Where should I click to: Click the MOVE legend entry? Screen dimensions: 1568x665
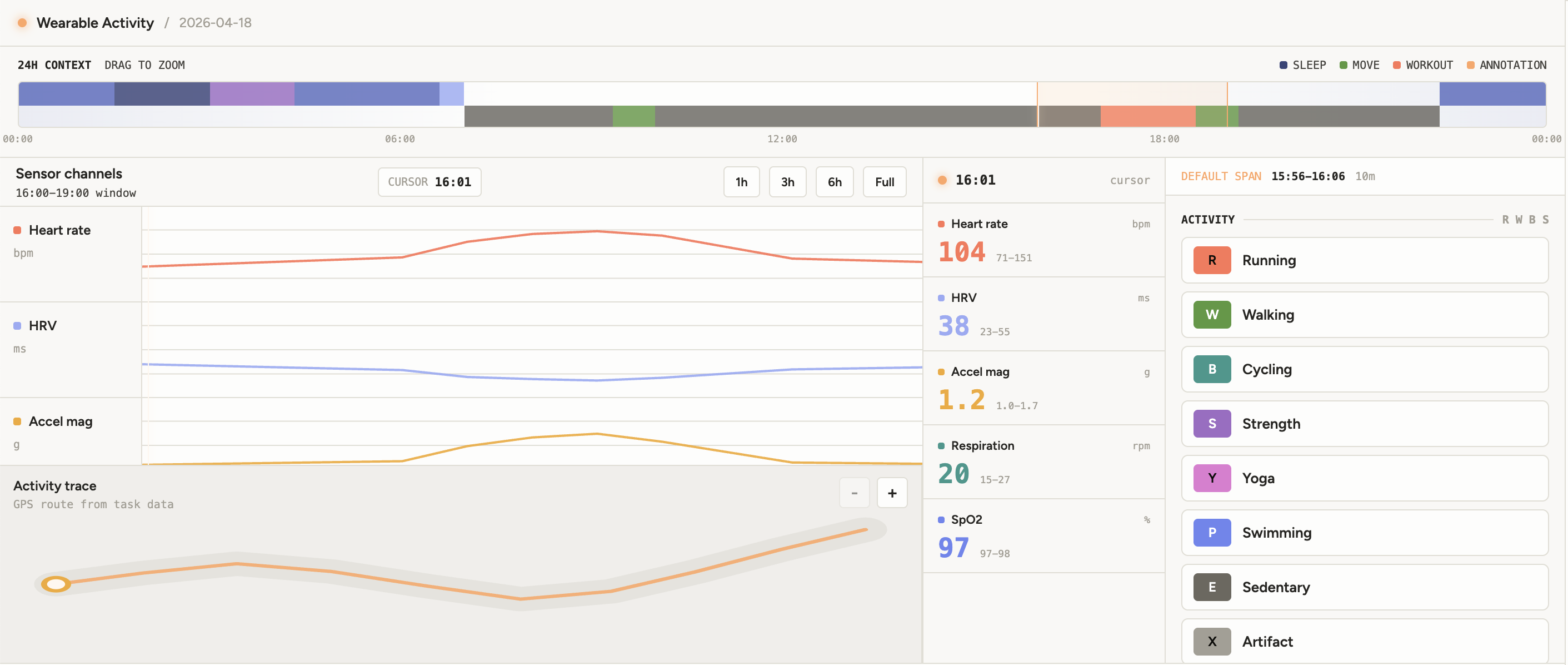tap(1359, 65)
